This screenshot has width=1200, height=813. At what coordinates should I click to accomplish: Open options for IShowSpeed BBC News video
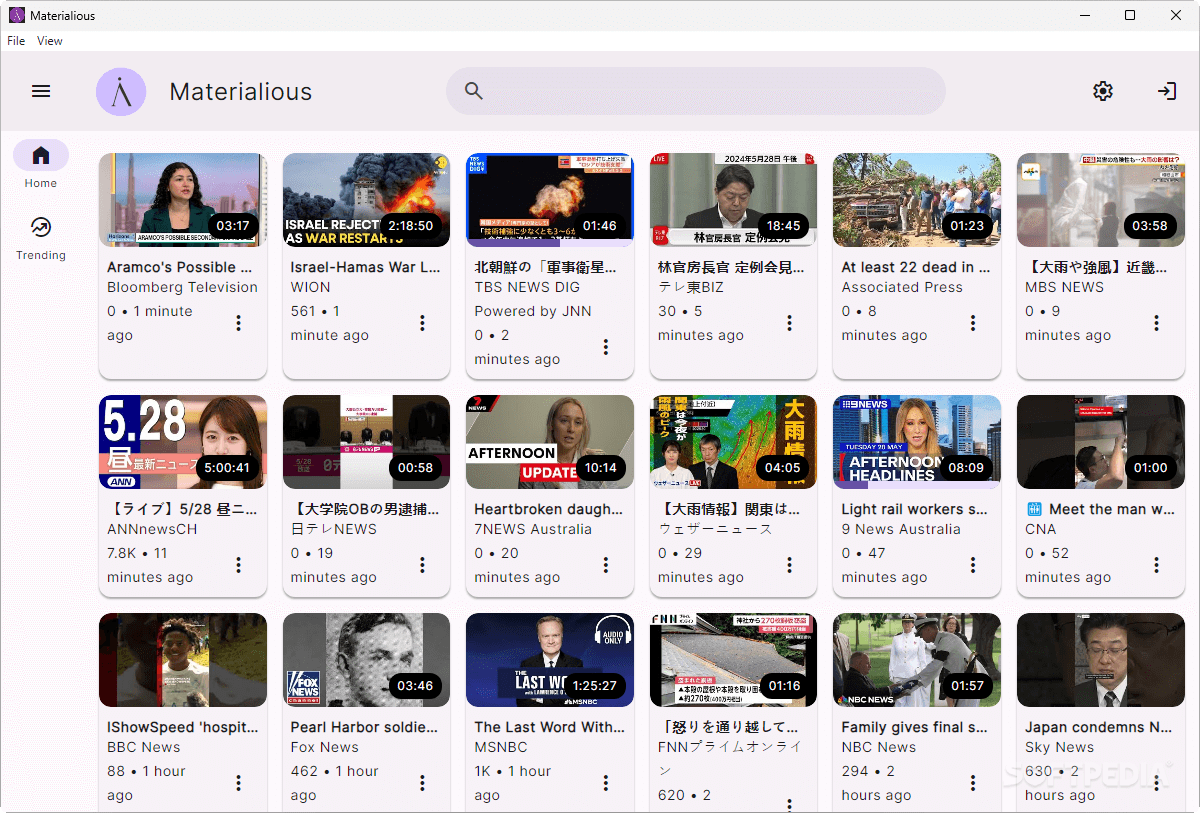click(x=238, y=783)
